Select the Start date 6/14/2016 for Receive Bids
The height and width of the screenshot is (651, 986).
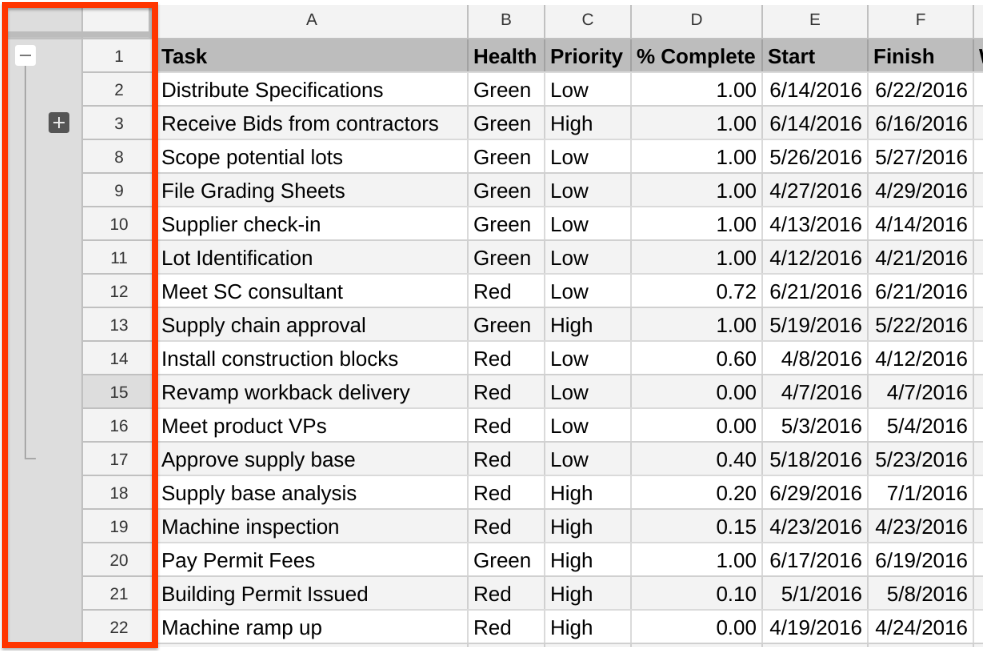pyautogui.click(x=814, y=123)
